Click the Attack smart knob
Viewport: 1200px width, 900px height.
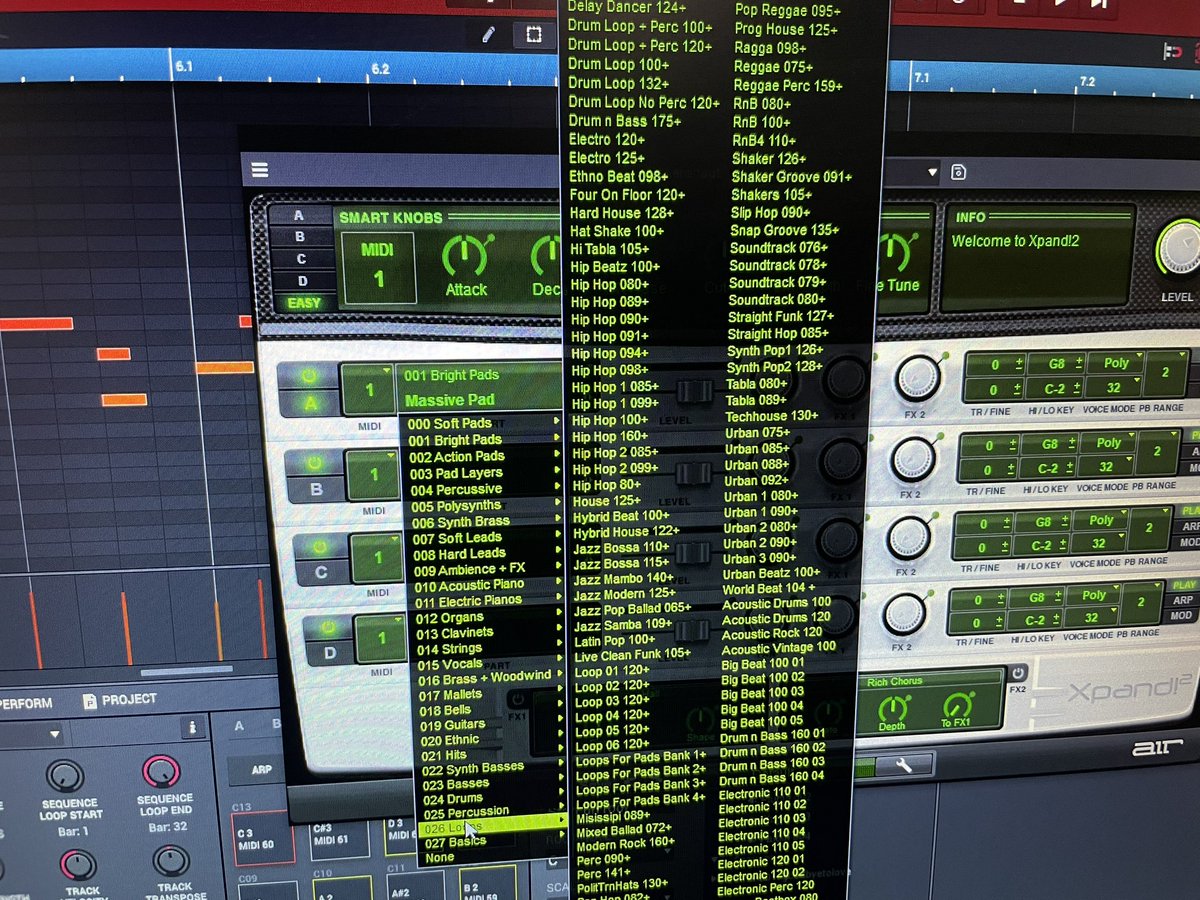(465, 256)
